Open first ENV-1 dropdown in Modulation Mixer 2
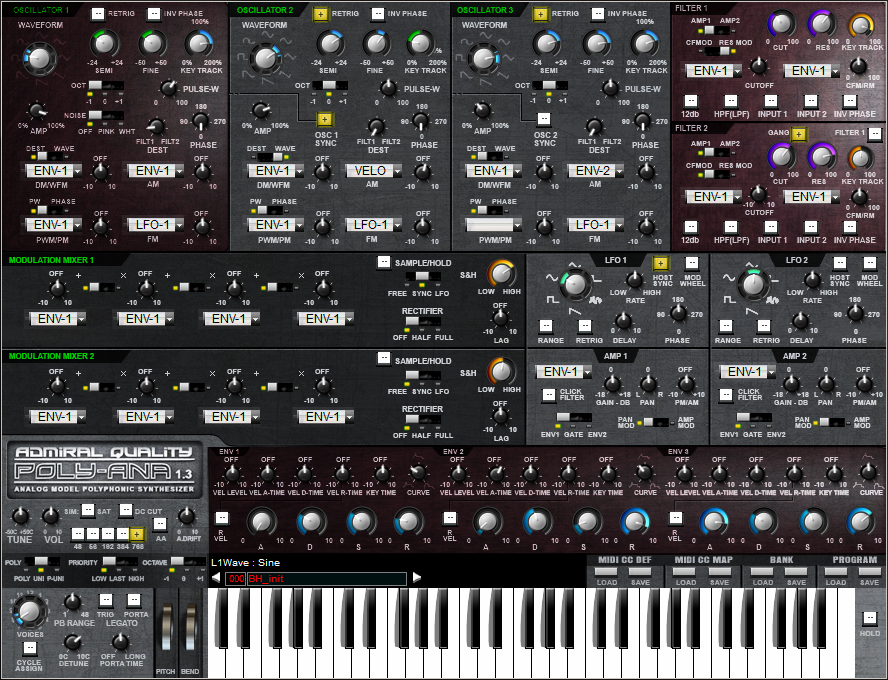The height and width of the screenshot is (680, 888). point(58,417)
